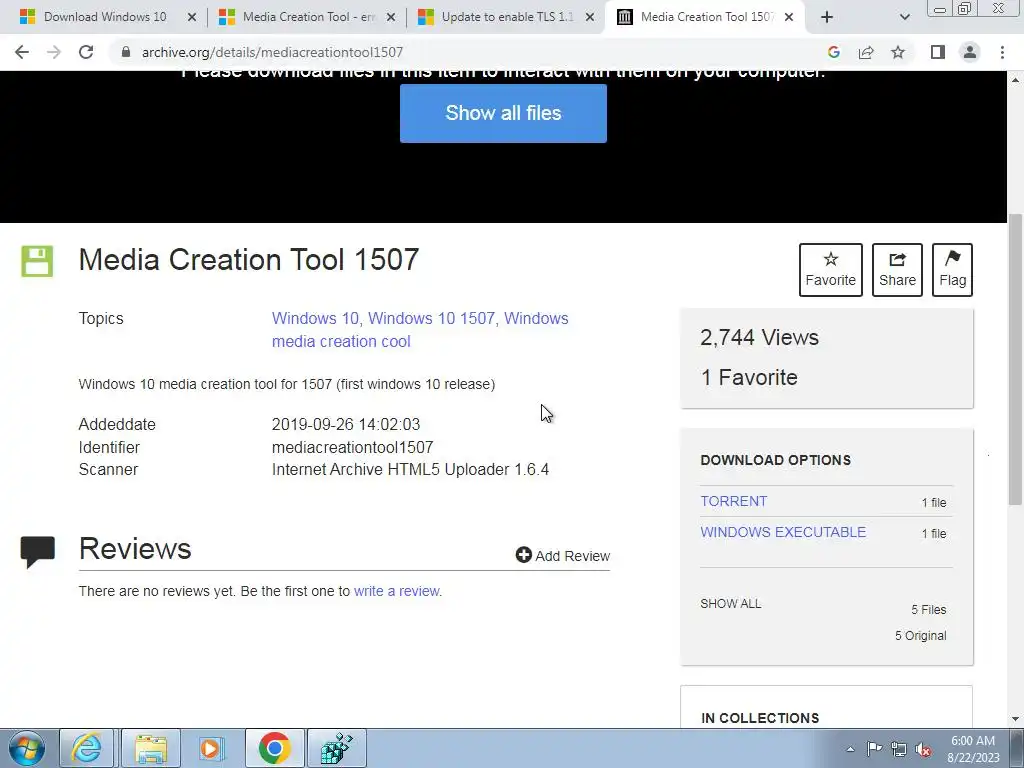The height and width of the screenshot is (768, 1024).
Task: Open the Windows Start menu
Action: point(26,748)
